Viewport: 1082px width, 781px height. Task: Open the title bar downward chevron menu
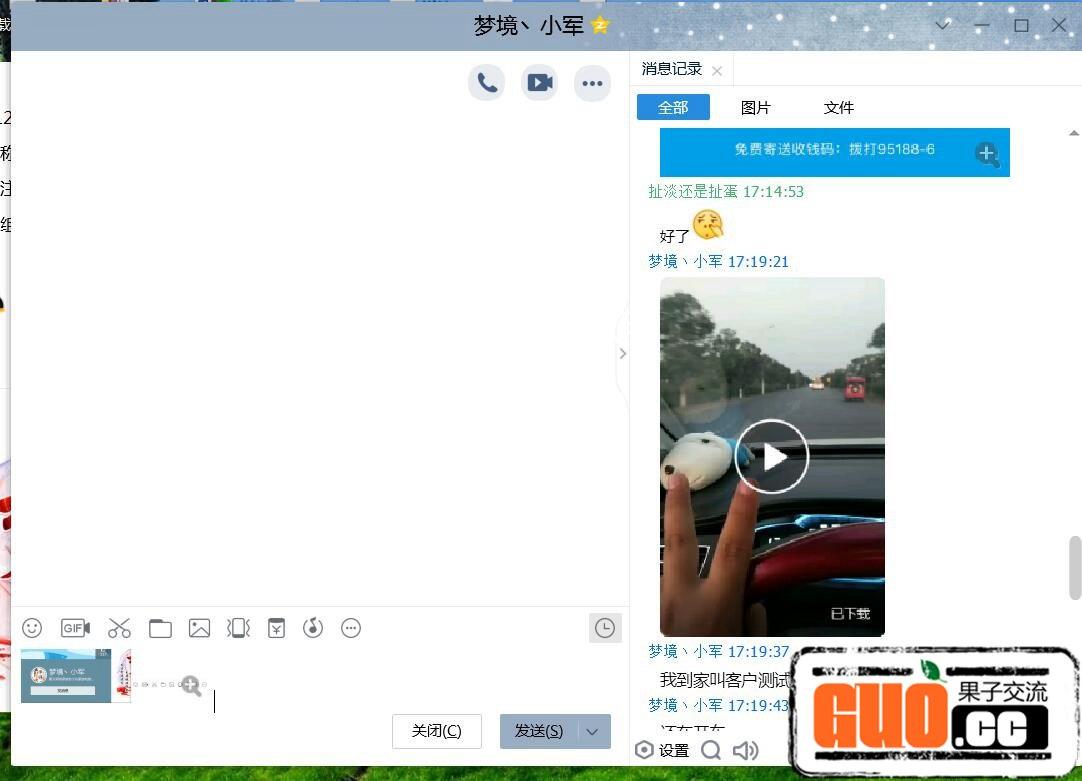click(x=942, y=25)
